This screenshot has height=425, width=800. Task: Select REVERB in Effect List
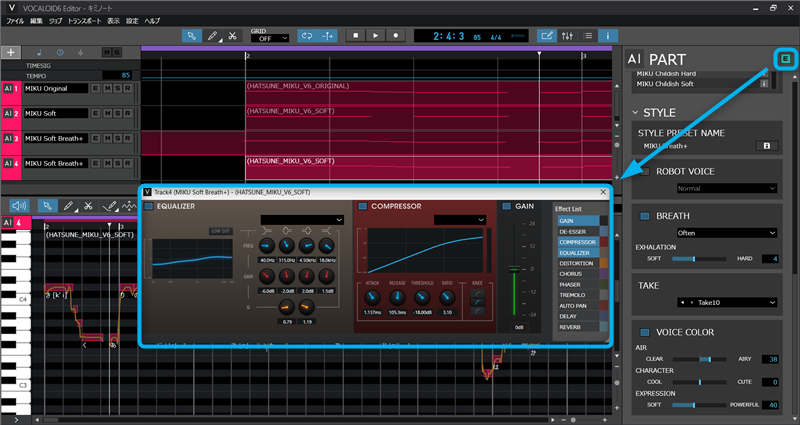tap(579, 327)
